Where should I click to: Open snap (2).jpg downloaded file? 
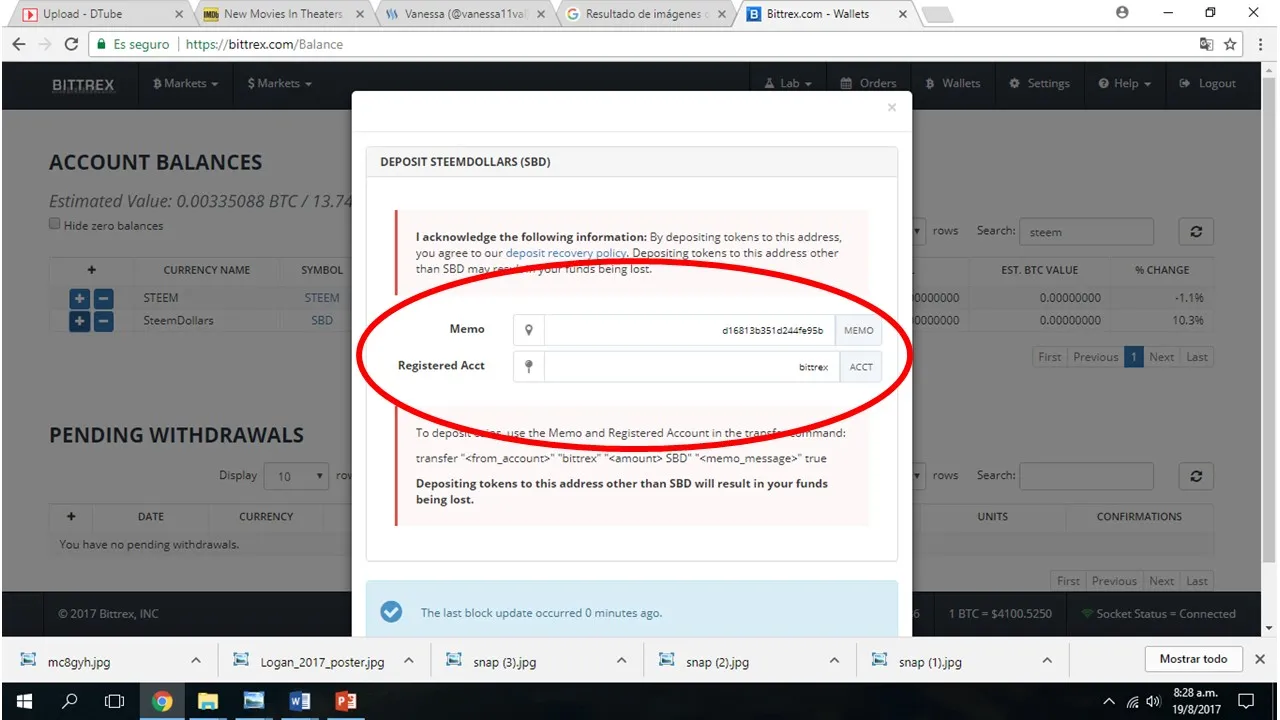tap(718, 661)
